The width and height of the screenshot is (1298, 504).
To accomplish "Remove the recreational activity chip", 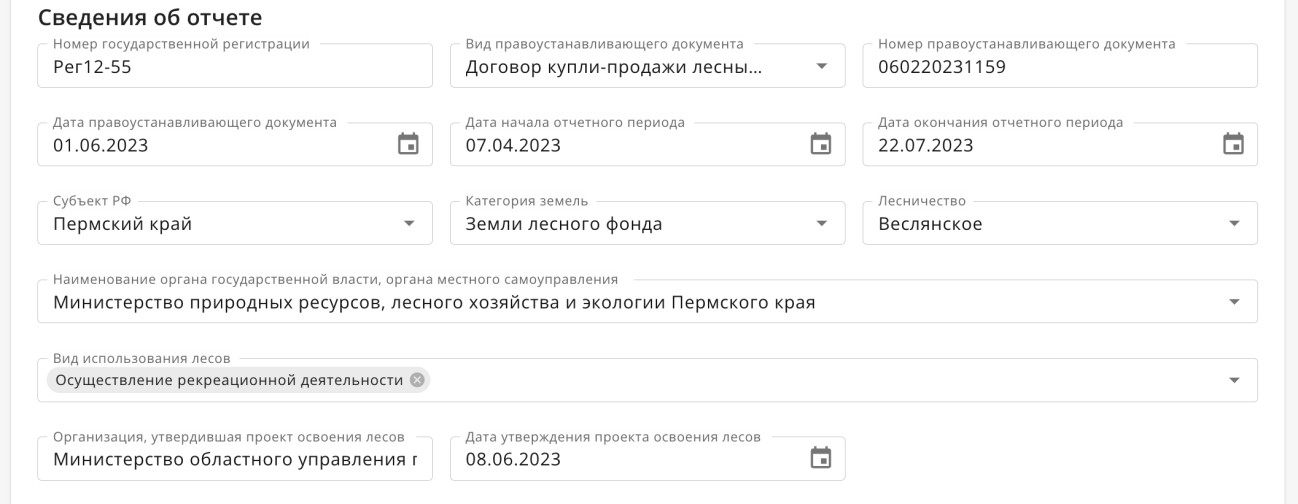I will (x=417, y=380).
